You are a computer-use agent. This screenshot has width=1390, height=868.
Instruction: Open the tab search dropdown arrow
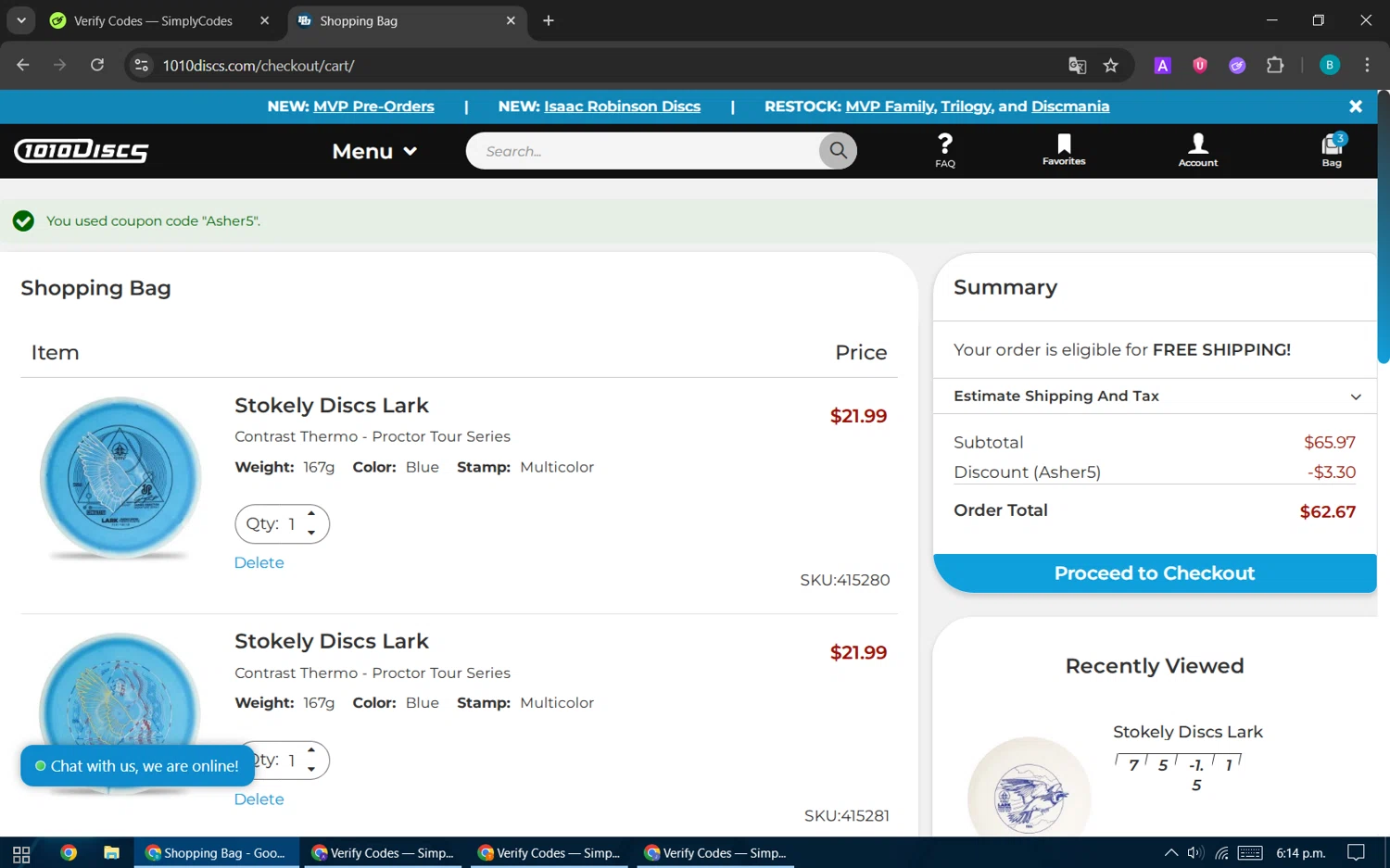[20, 20]
